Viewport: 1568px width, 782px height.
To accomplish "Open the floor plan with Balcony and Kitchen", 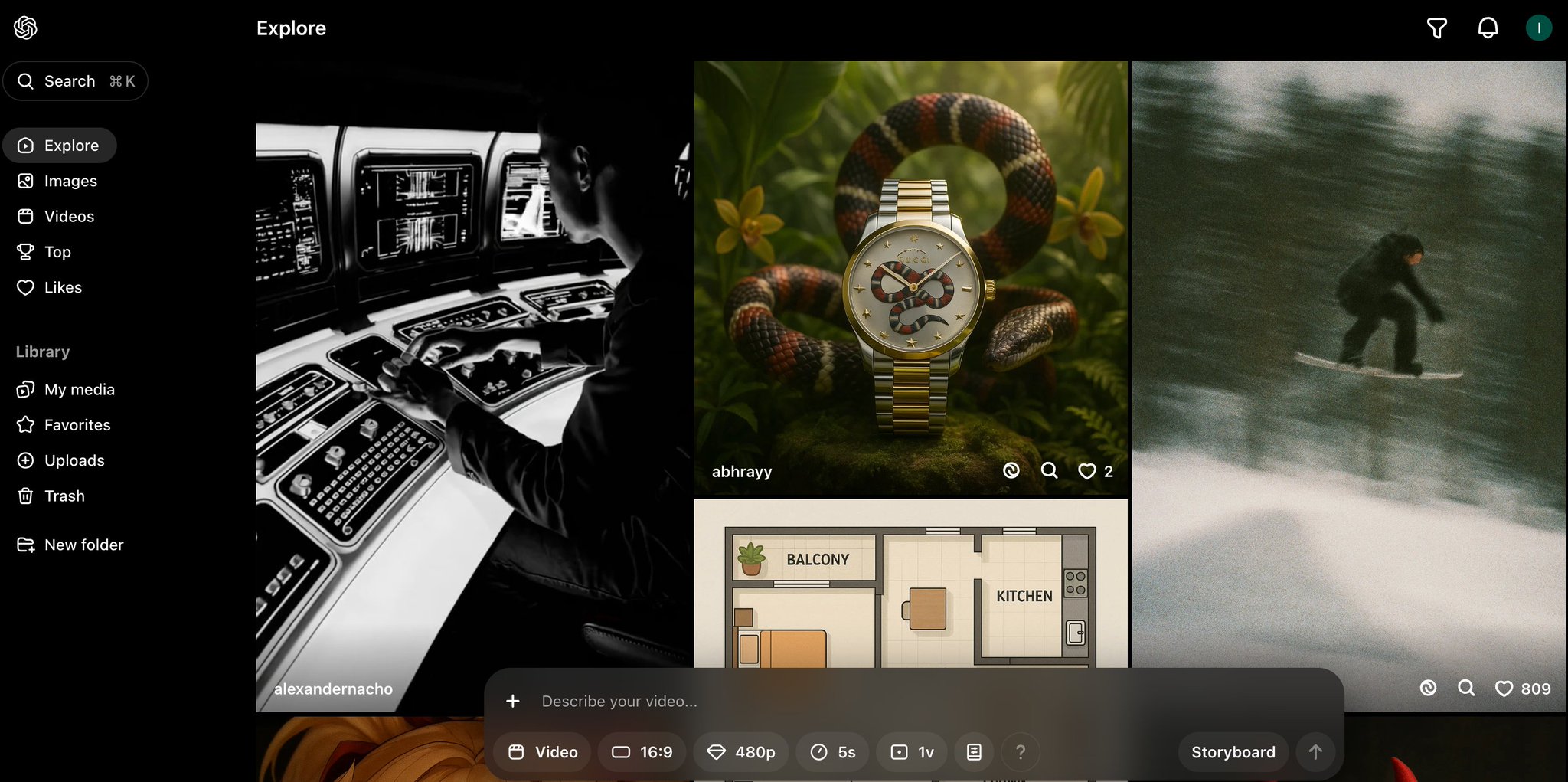I will tap(911, 584).
